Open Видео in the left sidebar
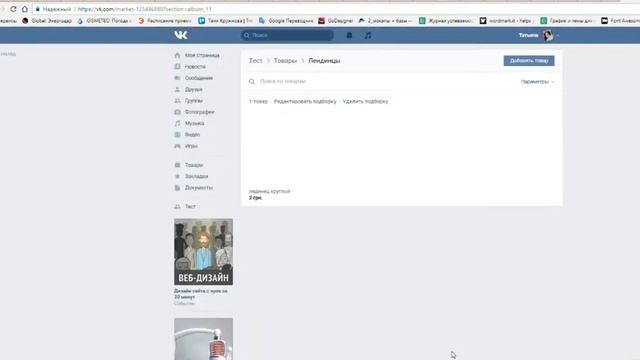The height and width of the screenshot is (360, 640). click(187, 135)
